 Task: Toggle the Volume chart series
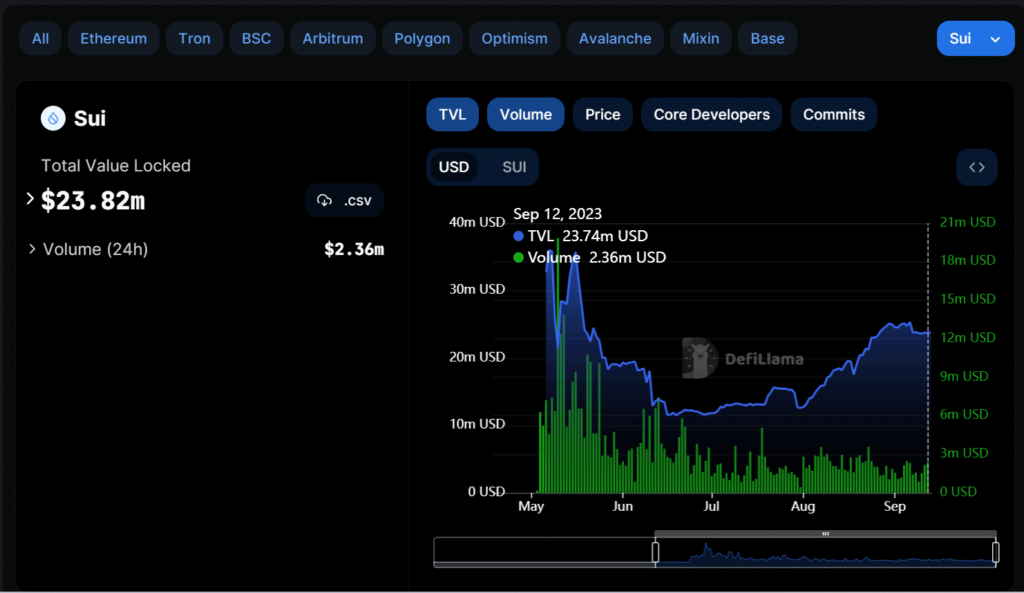(x=525, y=114)
